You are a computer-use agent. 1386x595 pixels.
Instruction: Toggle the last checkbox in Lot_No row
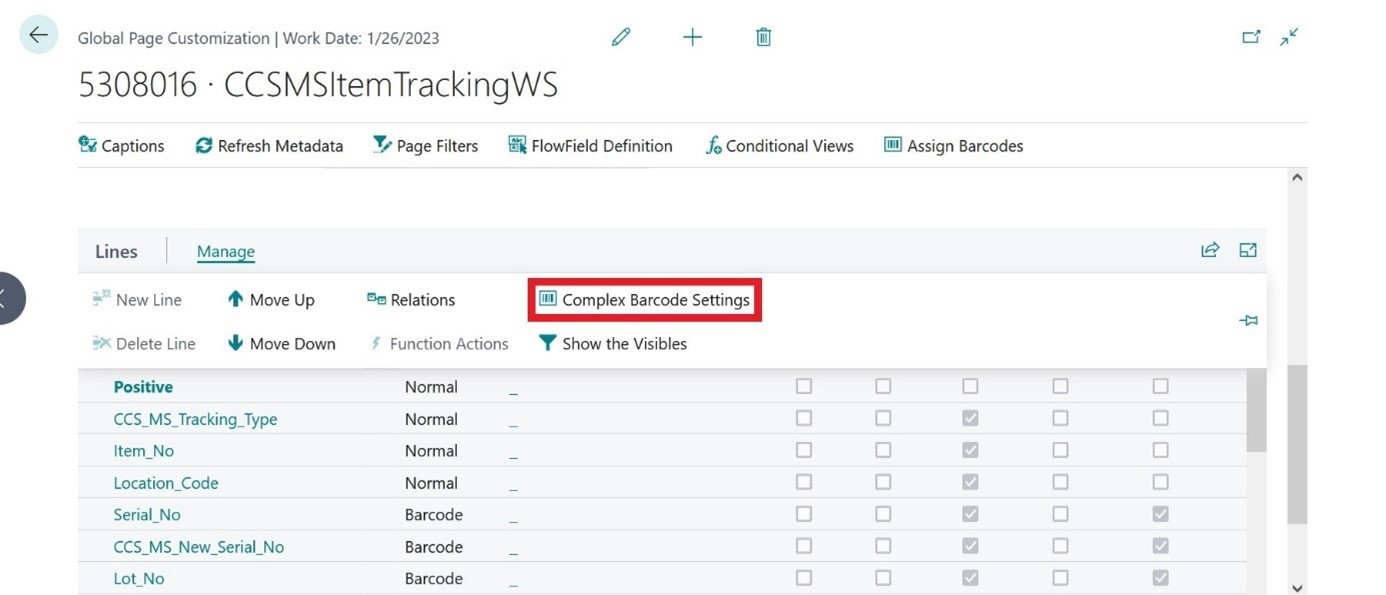click(1159, 578)
